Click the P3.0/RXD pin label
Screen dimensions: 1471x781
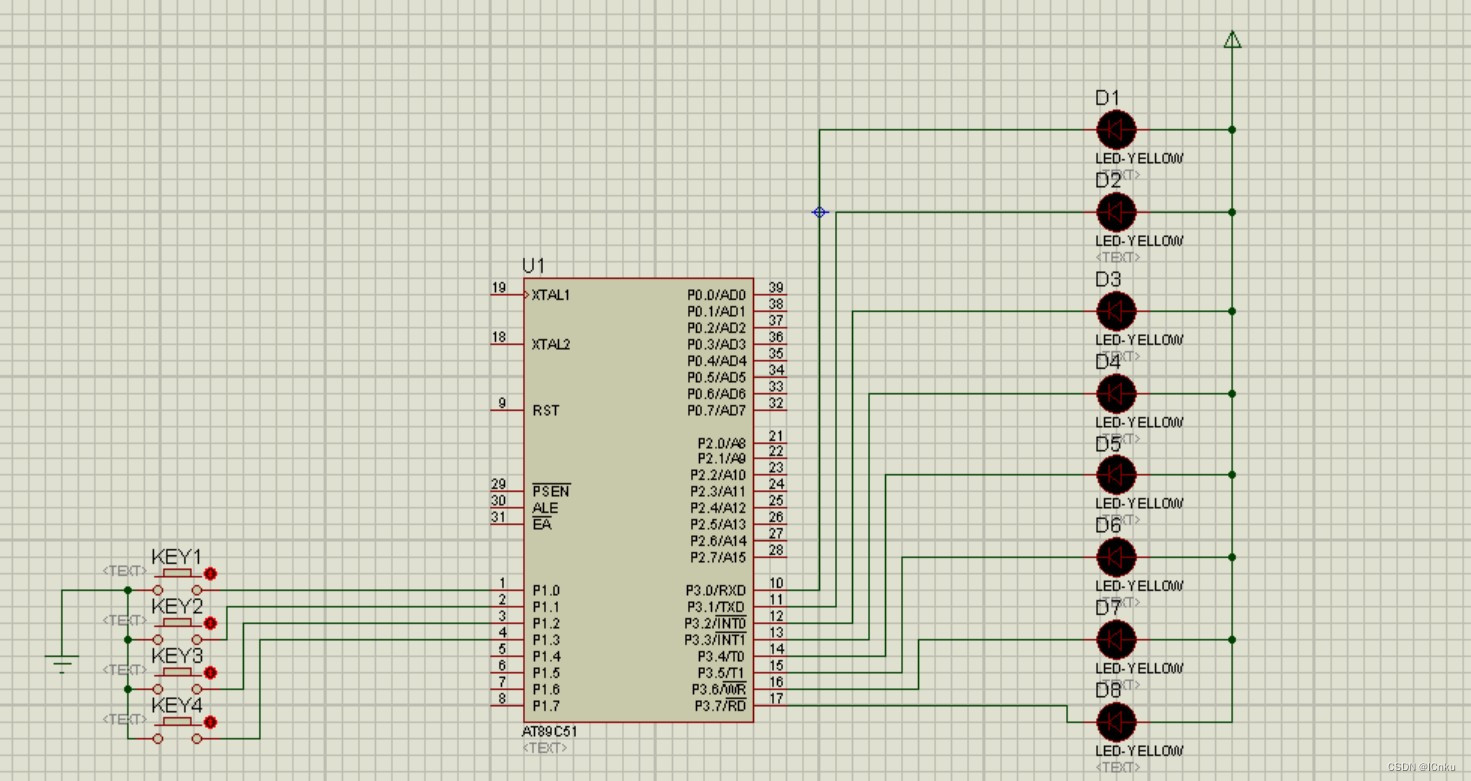(x=716, y=590)
